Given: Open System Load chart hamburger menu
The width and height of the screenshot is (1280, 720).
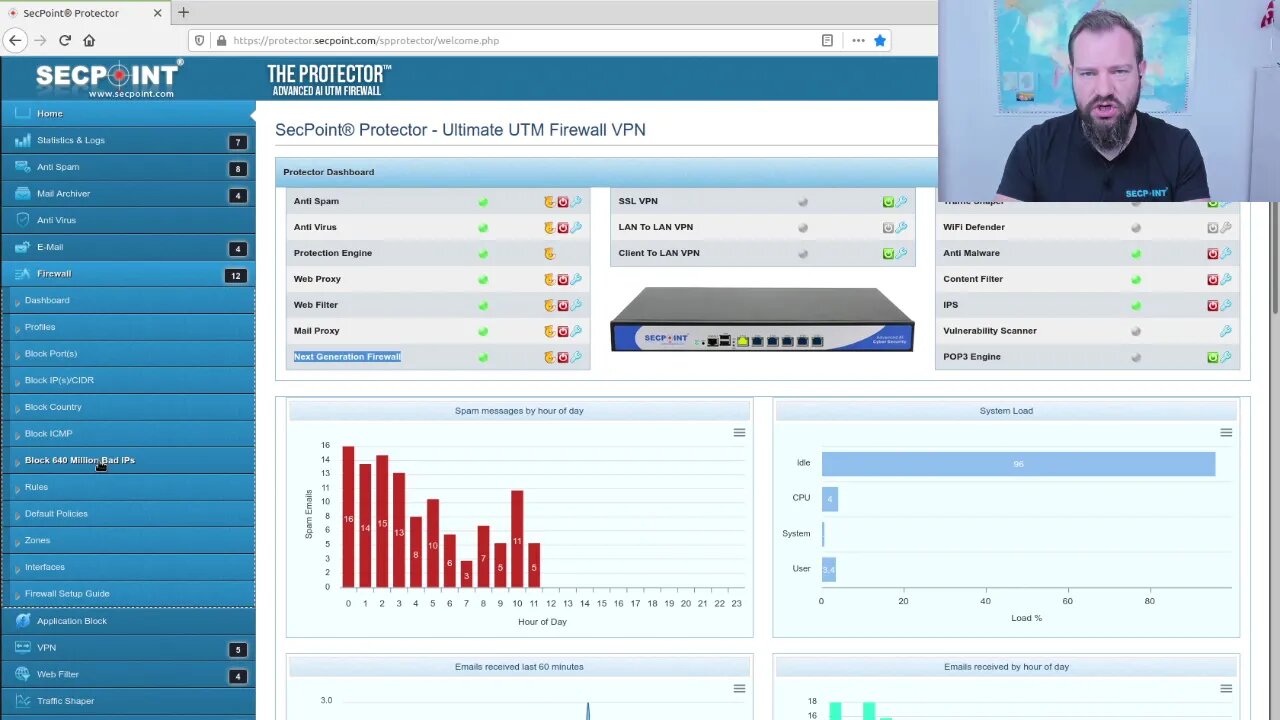Looking at the screenshot, I should point(1226,433).
